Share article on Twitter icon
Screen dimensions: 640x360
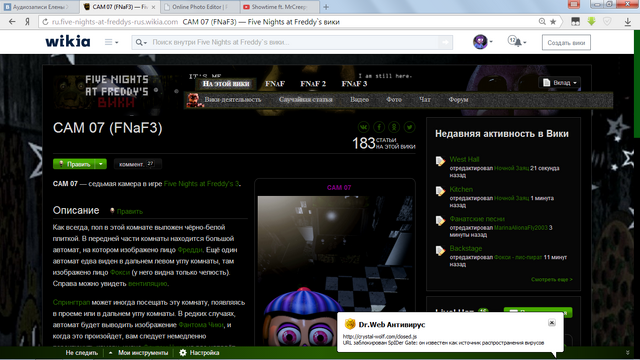pos(409,127)
